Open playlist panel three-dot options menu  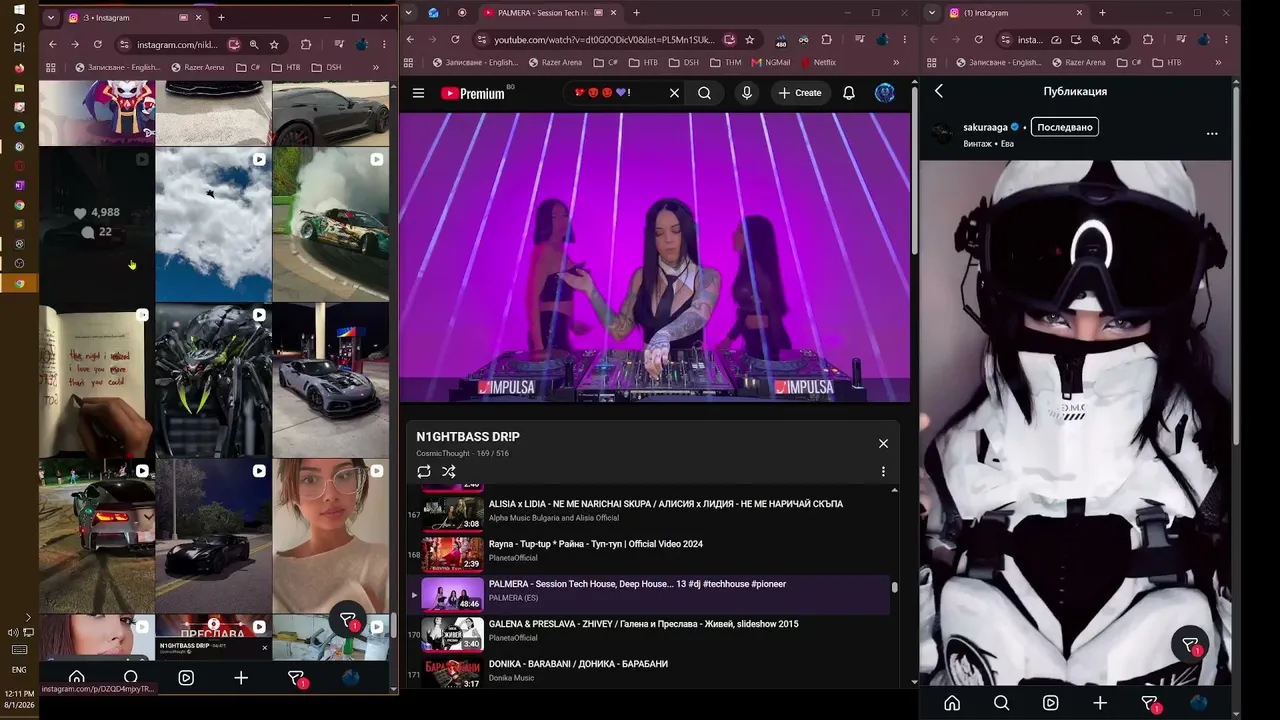[x=883, y=471]
